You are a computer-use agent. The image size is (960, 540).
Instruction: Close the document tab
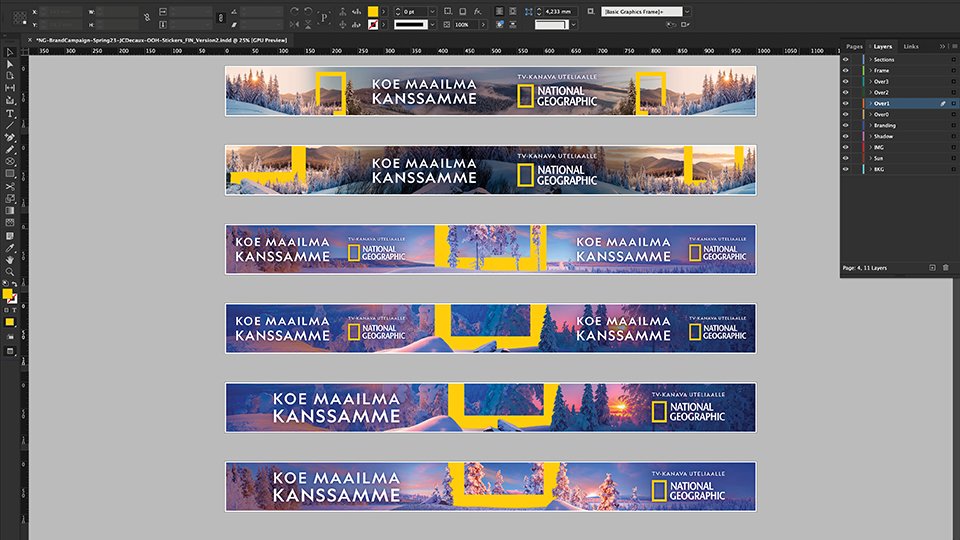29,40
